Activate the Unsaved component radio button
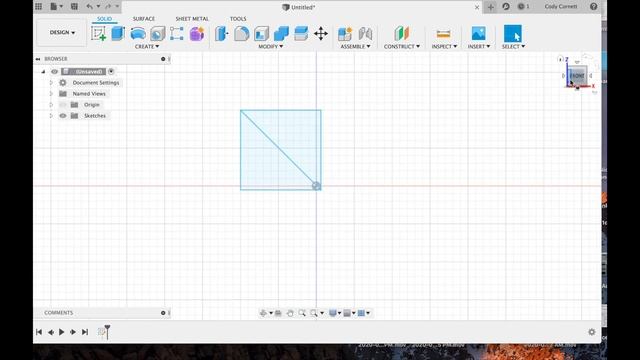Viewport: 640px width, 360px height. 111,71
